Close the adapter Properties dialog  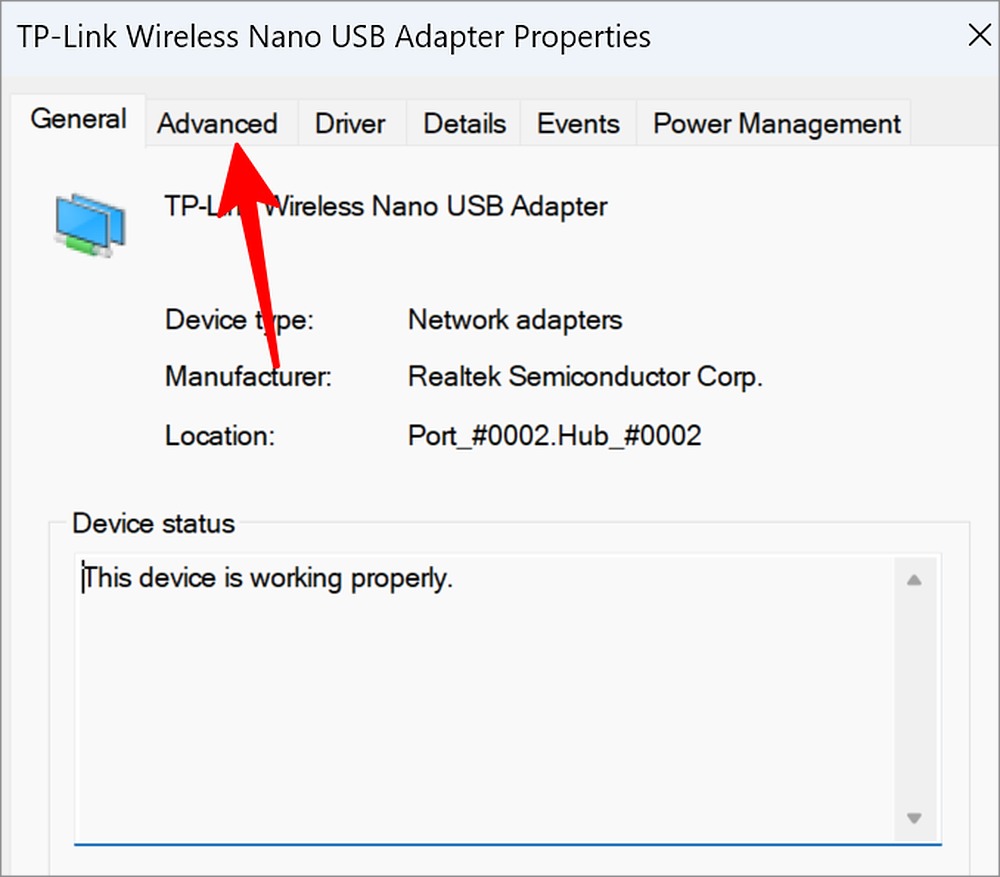pos(980,37)
